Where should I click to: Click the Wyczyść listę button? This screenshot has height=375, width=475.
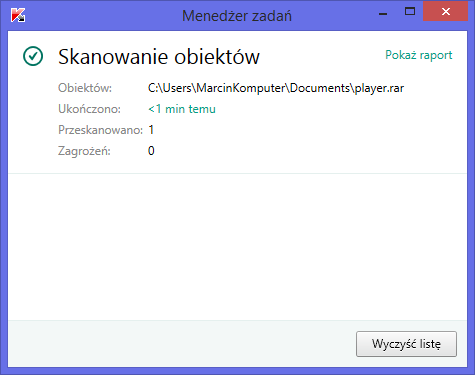coord(406,344)
